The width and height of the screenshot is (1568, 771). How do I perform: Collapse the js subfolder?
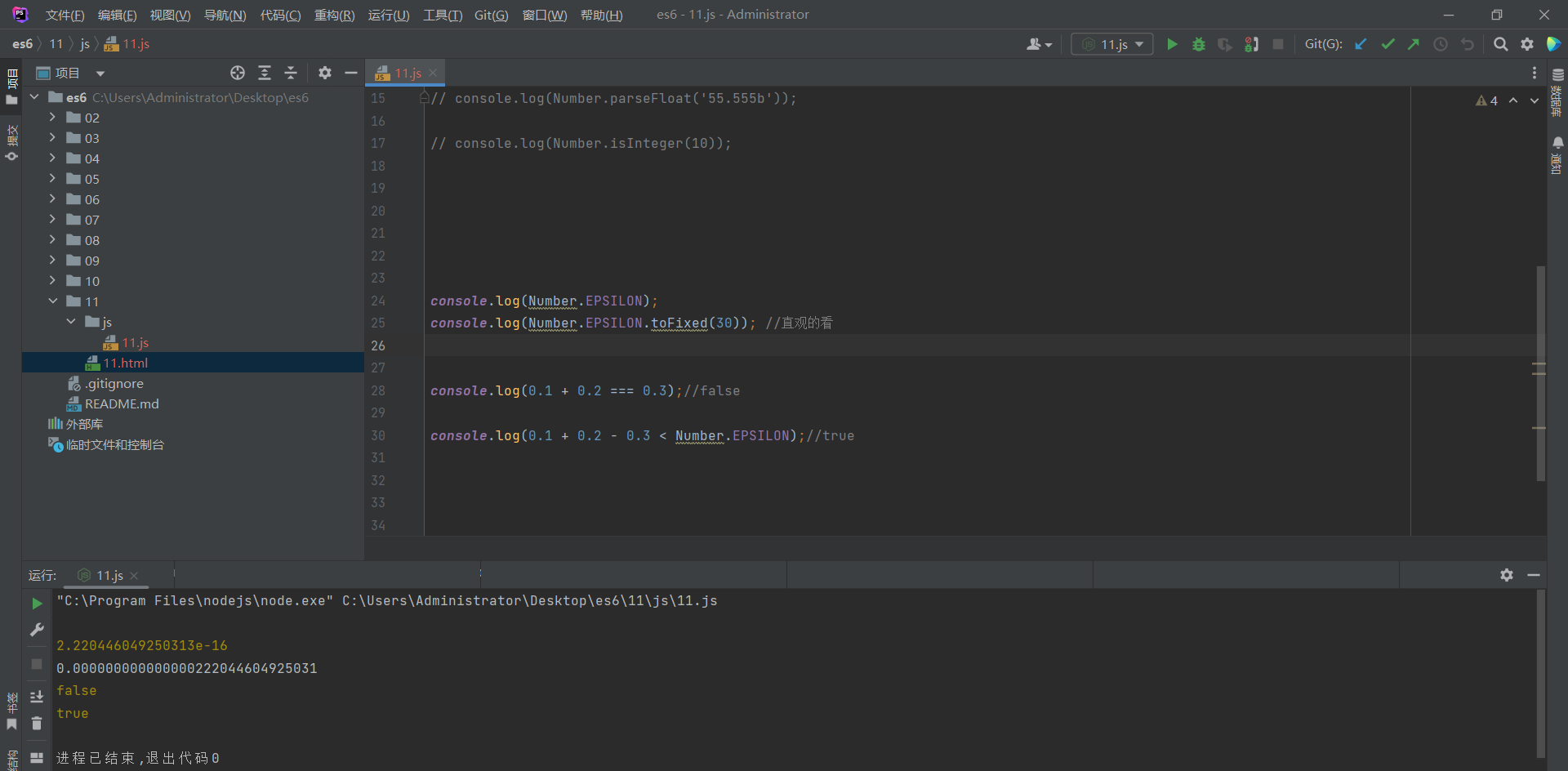[71, 322]
